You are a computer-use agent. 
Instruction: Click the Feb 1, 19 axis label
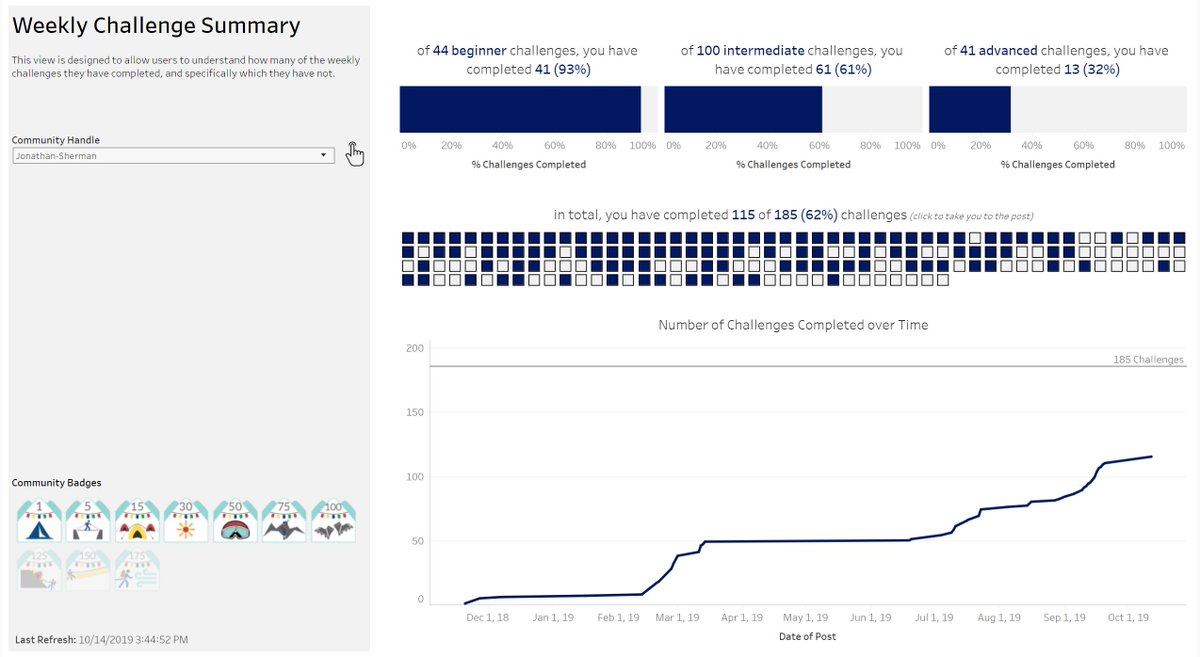click(x=618, y=618)
